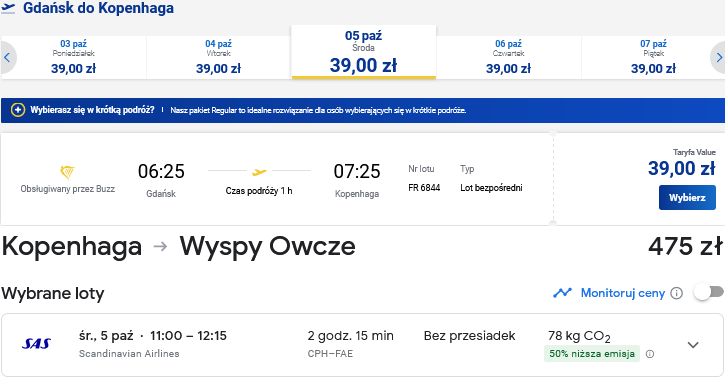Enable the Monitoruj ceny toggle
The image size is (728, 379).
[x=708, y=292]
